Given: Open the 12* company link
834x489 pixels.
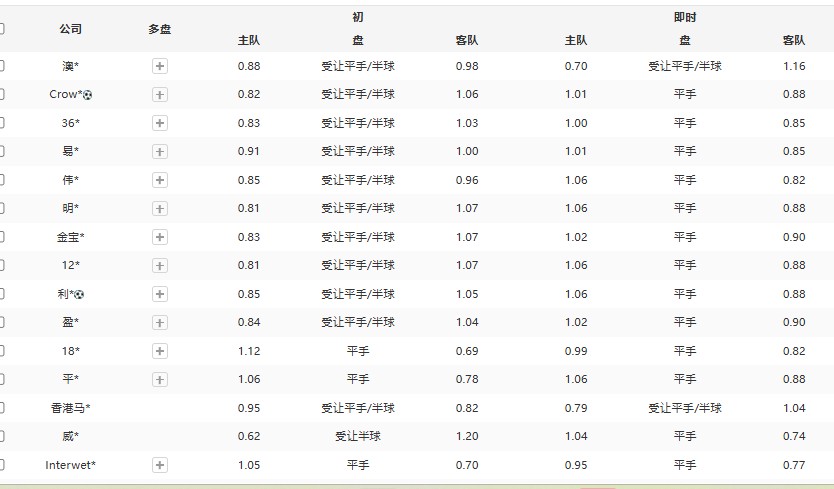Looking at the screenshot, I should 70,266.
